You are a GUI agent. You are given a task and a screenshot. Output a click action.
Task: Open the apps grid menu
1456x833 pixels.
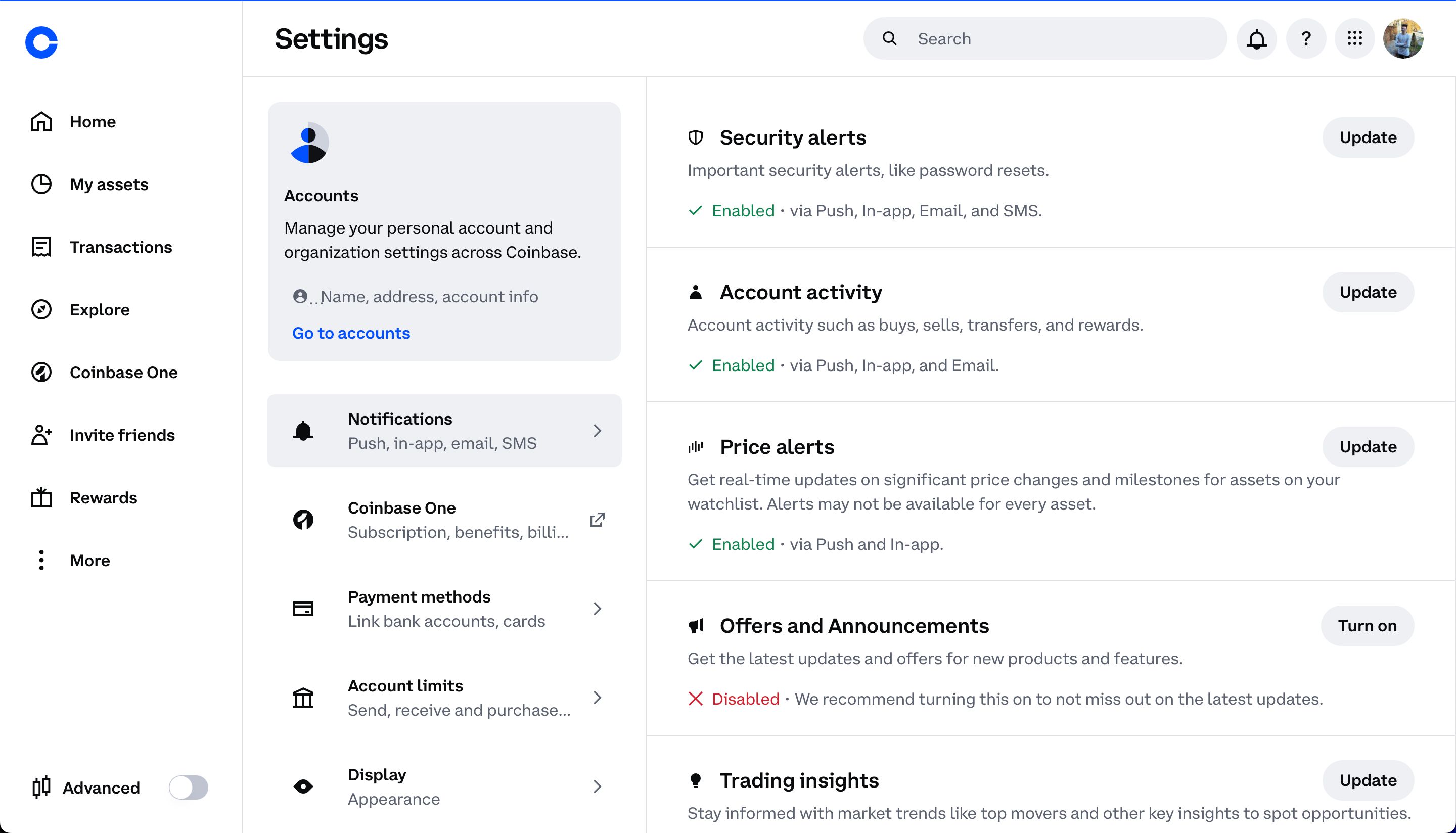[1354, 39]
